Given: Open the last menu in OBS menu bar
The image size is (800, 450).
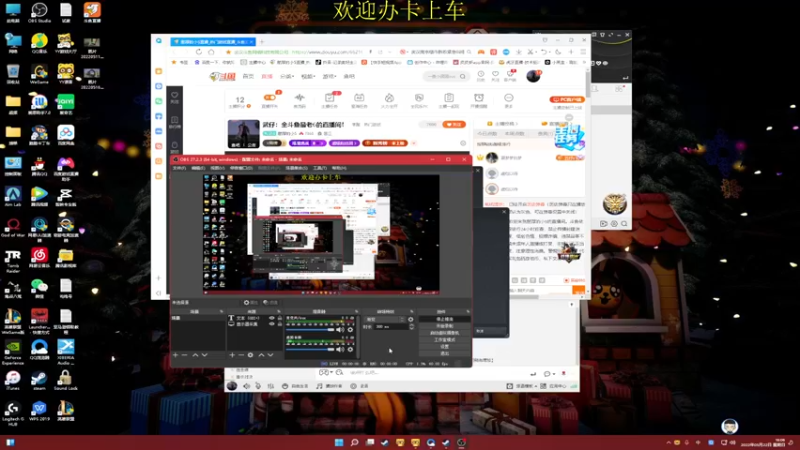Looking at the screenshot, I should tap(339, 168).
